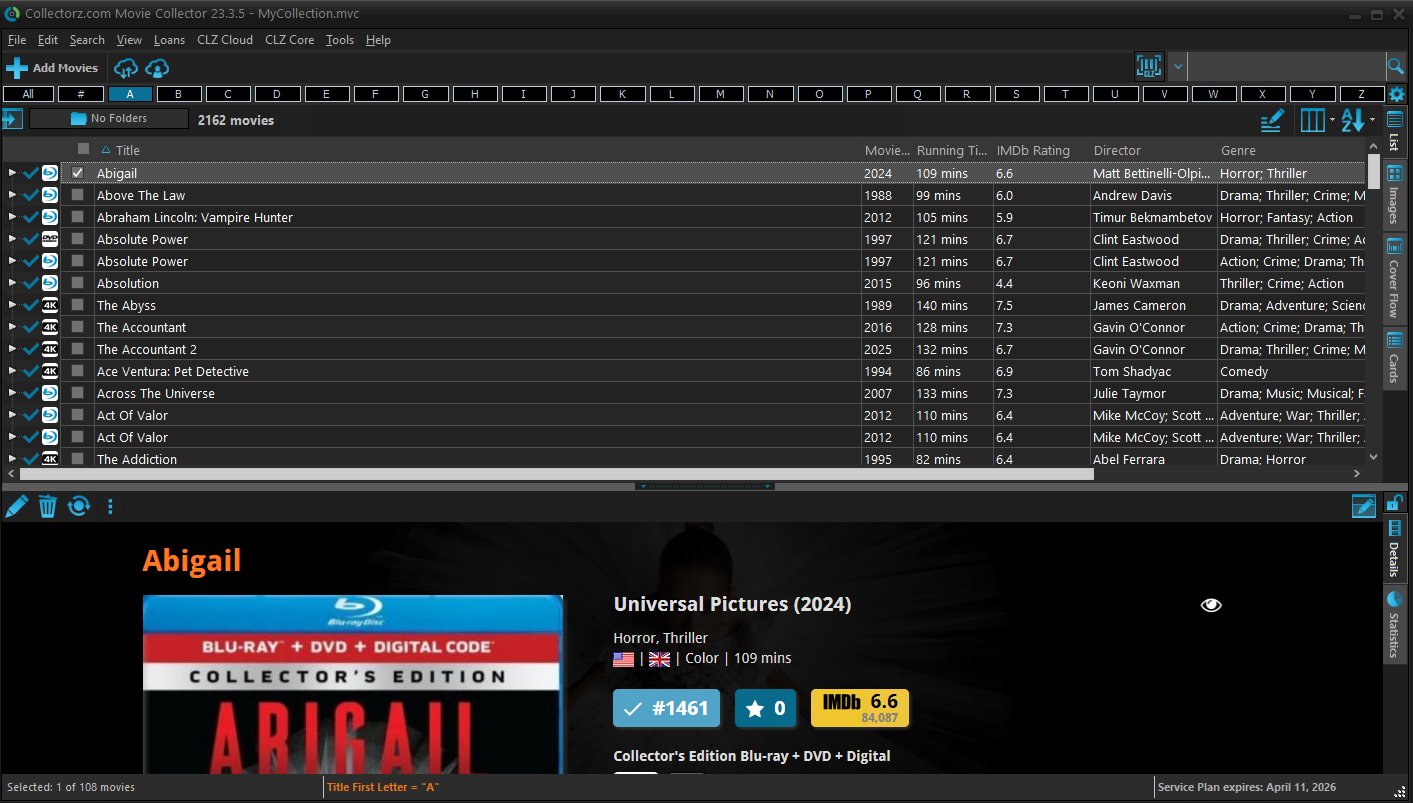
Task: Click the details panel template edit icon
Action: click(x=1364, y=506)
